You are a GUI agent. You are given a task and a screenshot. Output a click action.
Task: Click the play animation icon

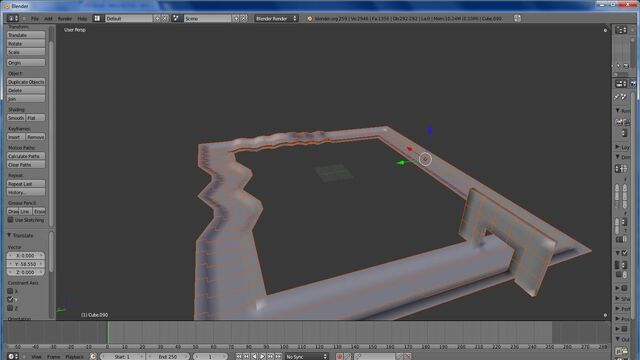tap(262, 357)
